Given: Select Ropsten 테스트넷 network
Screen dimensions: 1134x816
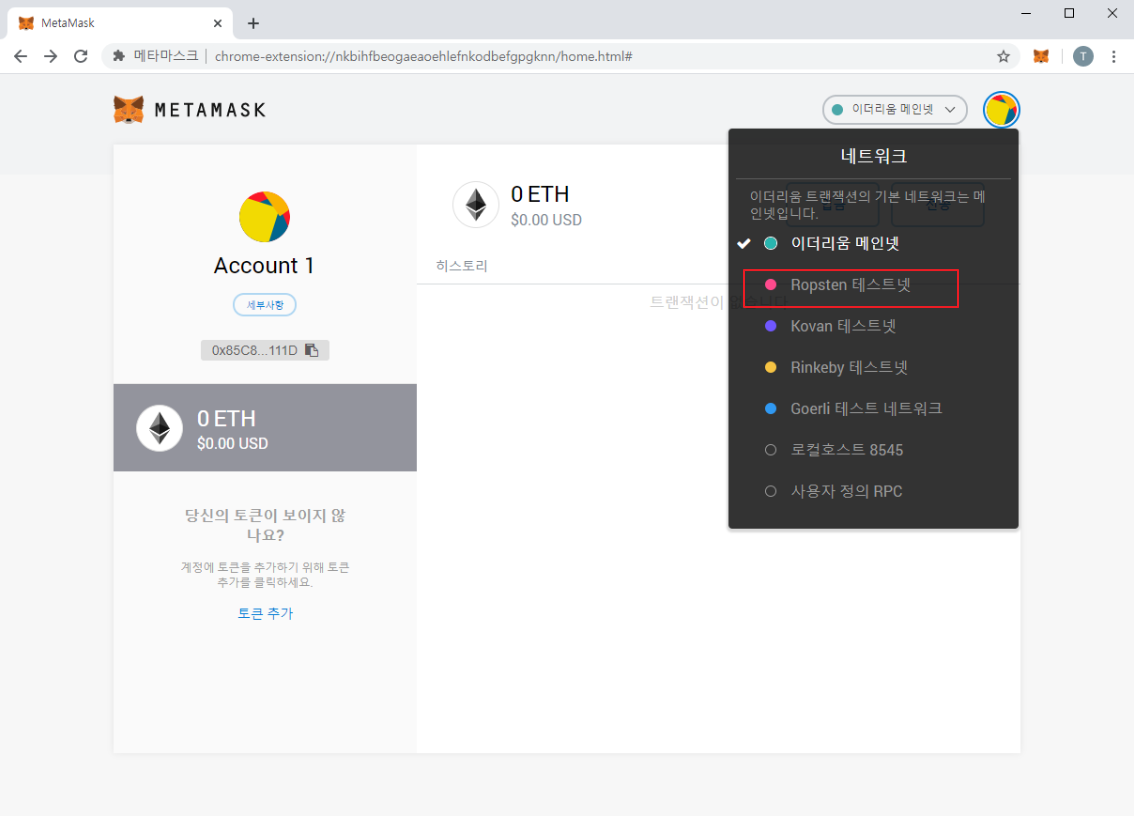Looking at the screenshot, I should tap(873, 285).
